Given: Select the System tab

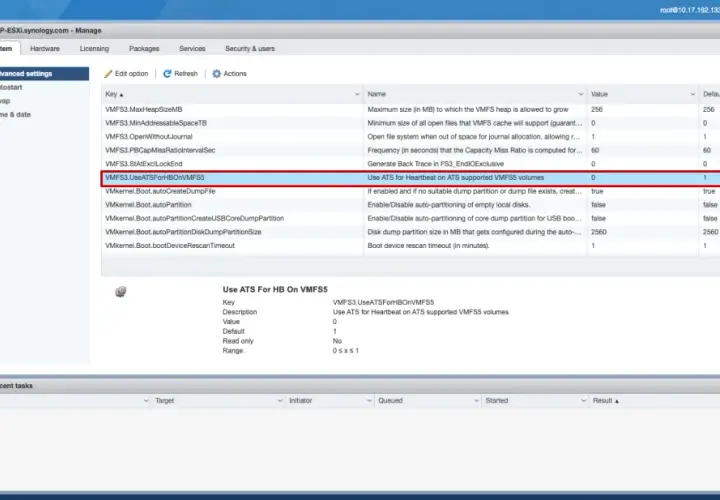Looking at the screenshot, I should point(7,49).
